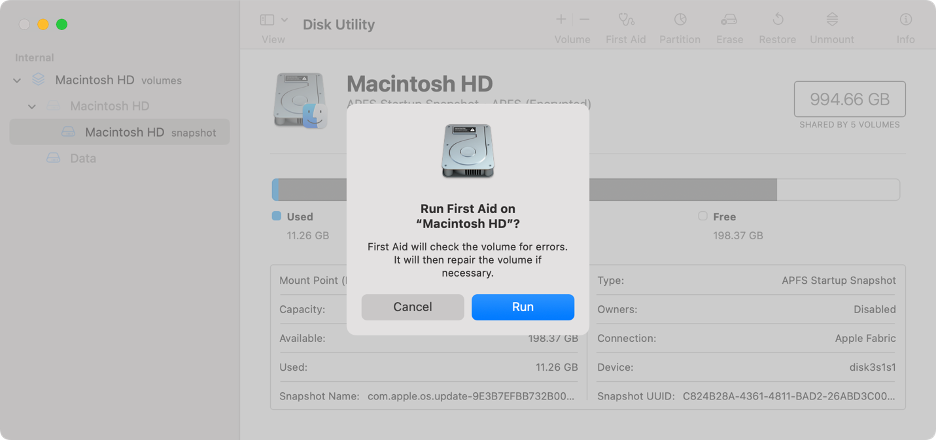936x440 pixels.
Task: Click the Free 198.37 GB value
Action: point(738,236)
